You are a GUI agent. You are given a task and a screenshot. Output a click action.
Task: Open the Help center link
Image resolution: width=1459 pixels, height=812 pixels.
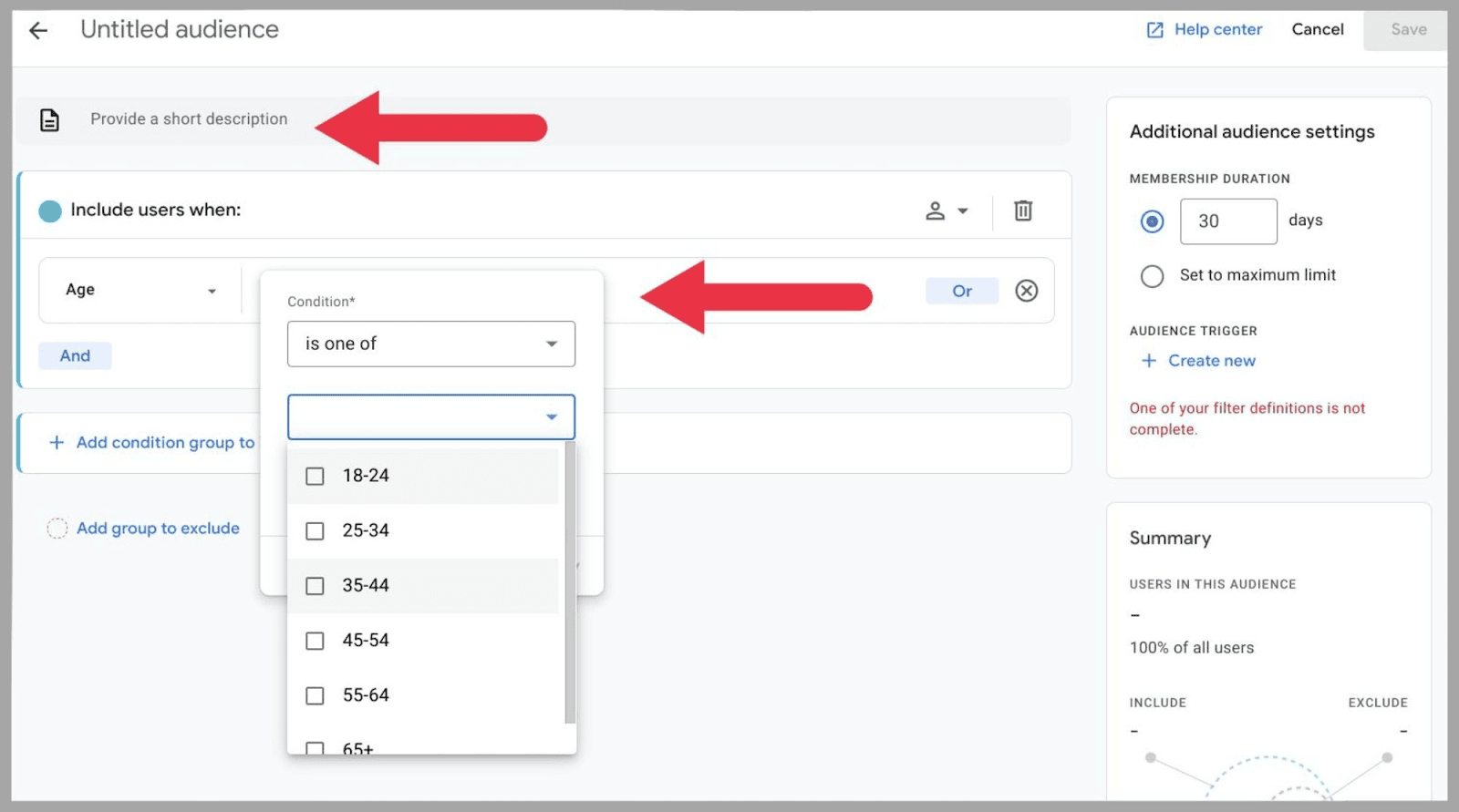1204,29
